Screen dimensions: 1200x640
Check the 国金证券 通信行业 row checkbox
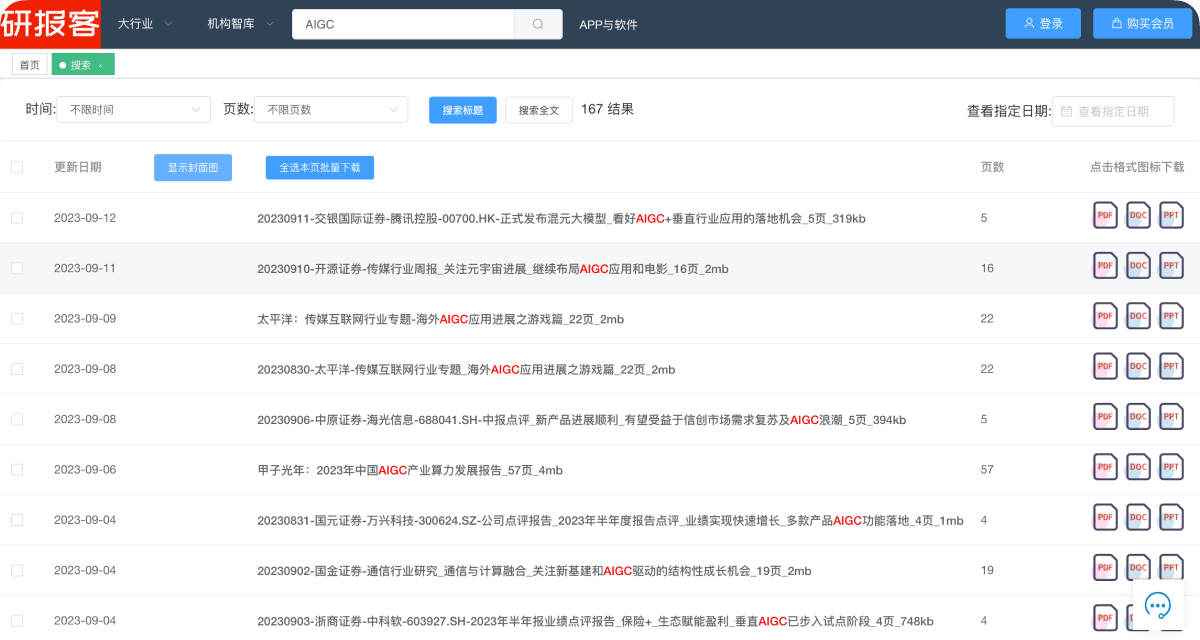(x=17, y=571)
